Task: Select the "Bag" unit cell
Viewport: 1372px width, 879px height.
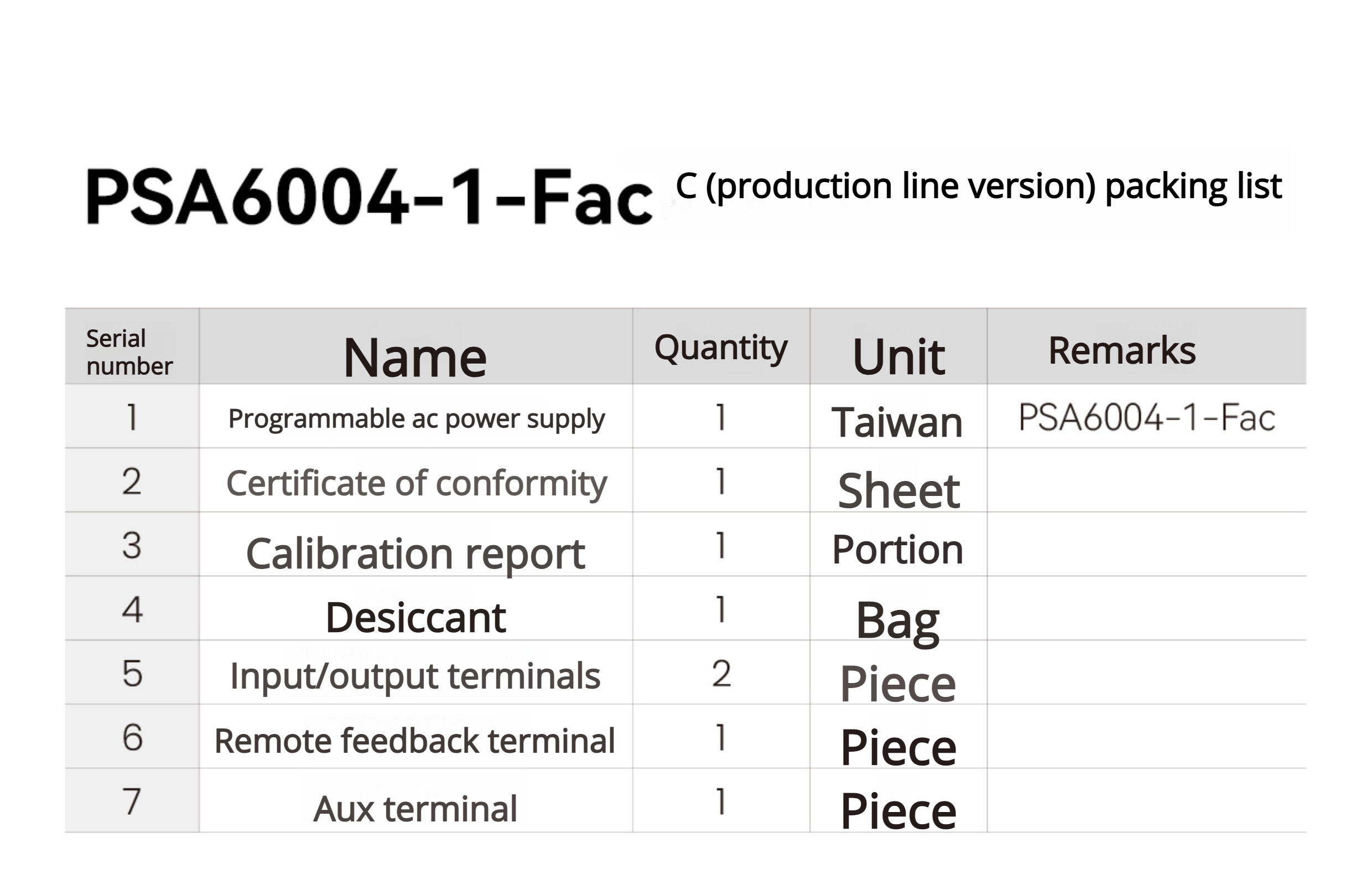Action: (x=897, y=621)
